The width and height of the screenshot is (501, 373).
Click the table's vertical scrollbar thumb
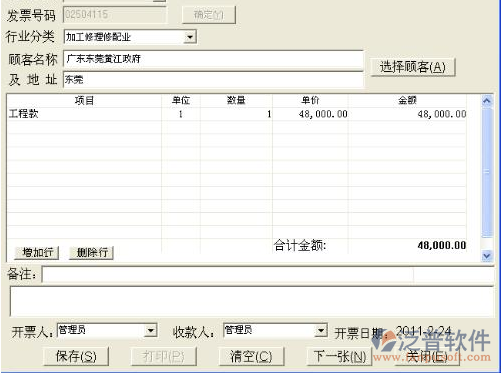[487, 172]
